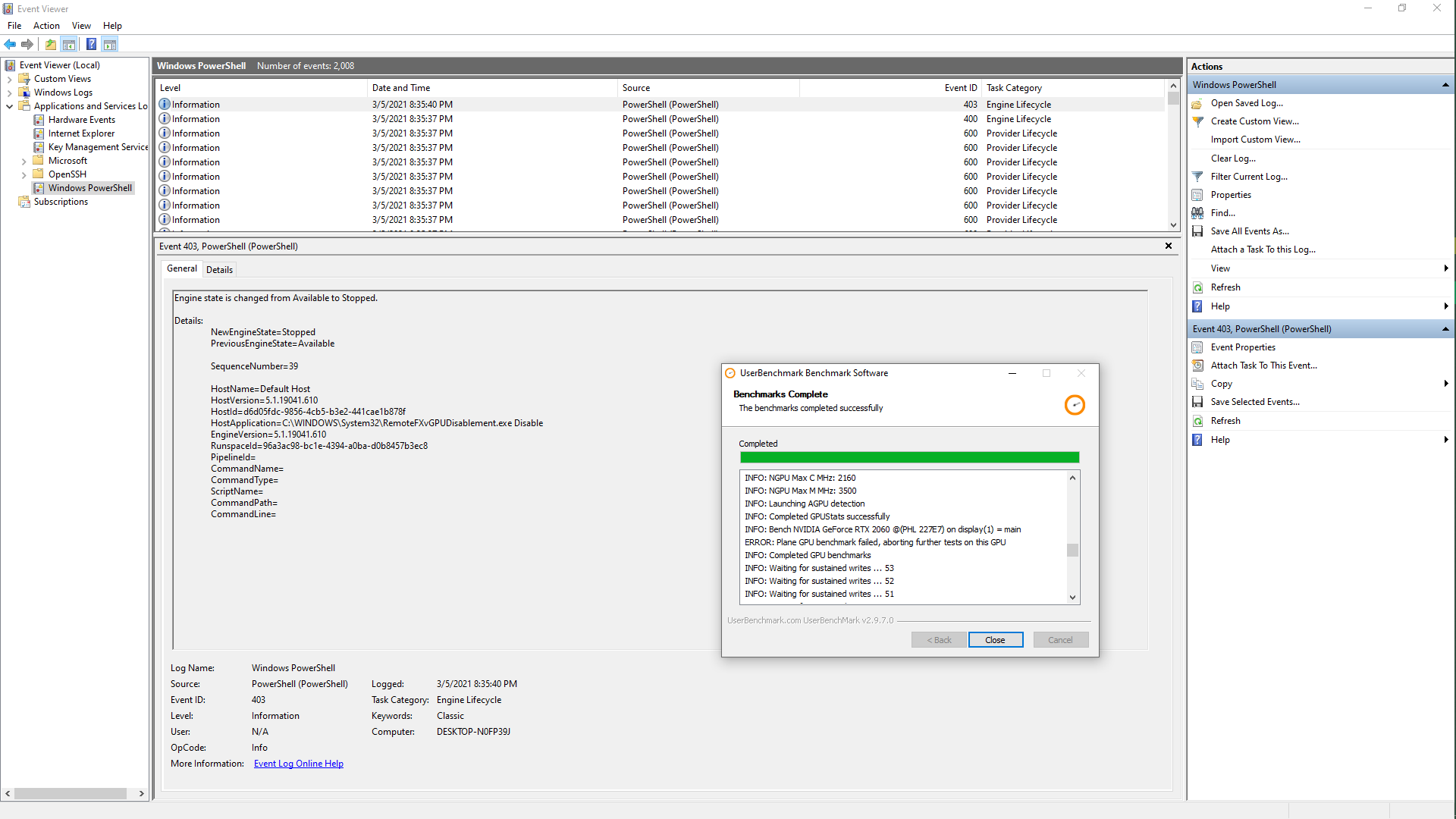Open the Event Log Online Help link
1456x819 pixels.
298,764
